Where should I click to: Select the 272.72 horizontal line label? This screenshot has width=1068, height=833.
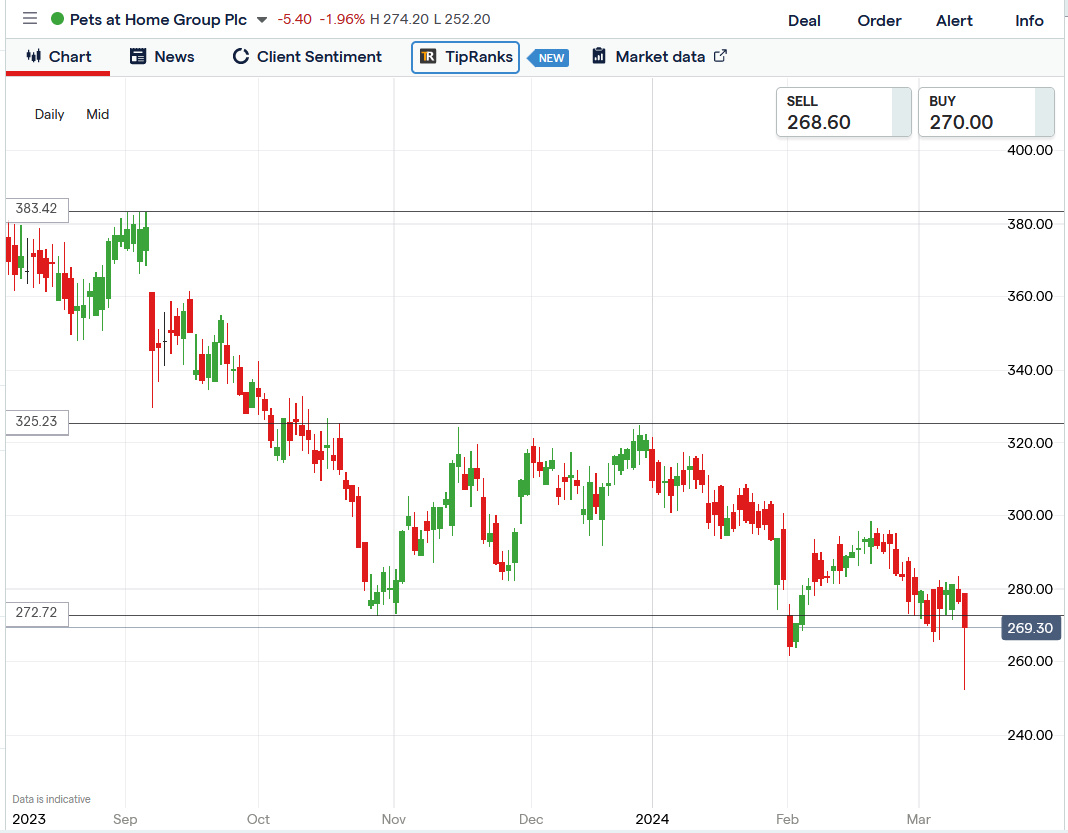[37, 612]
